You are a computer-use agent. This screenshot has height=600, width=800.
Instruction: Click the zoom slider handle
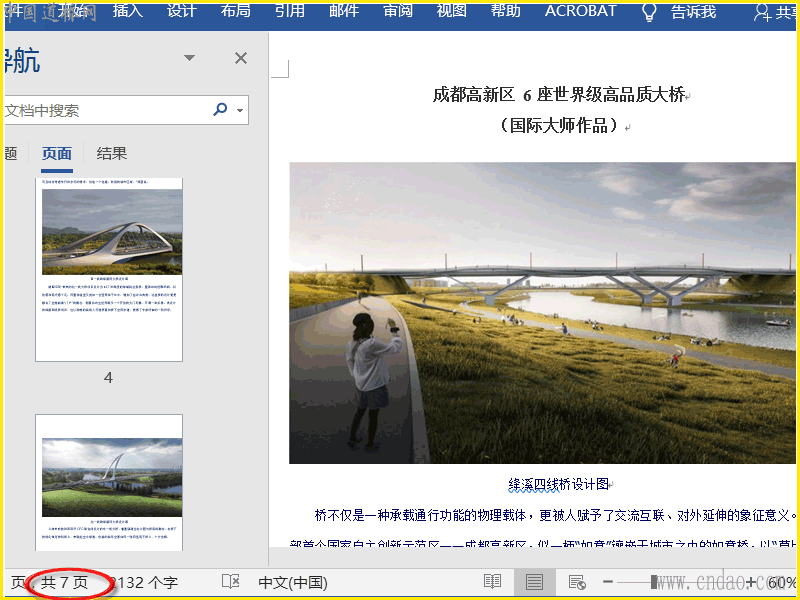[x=654, y=582]
